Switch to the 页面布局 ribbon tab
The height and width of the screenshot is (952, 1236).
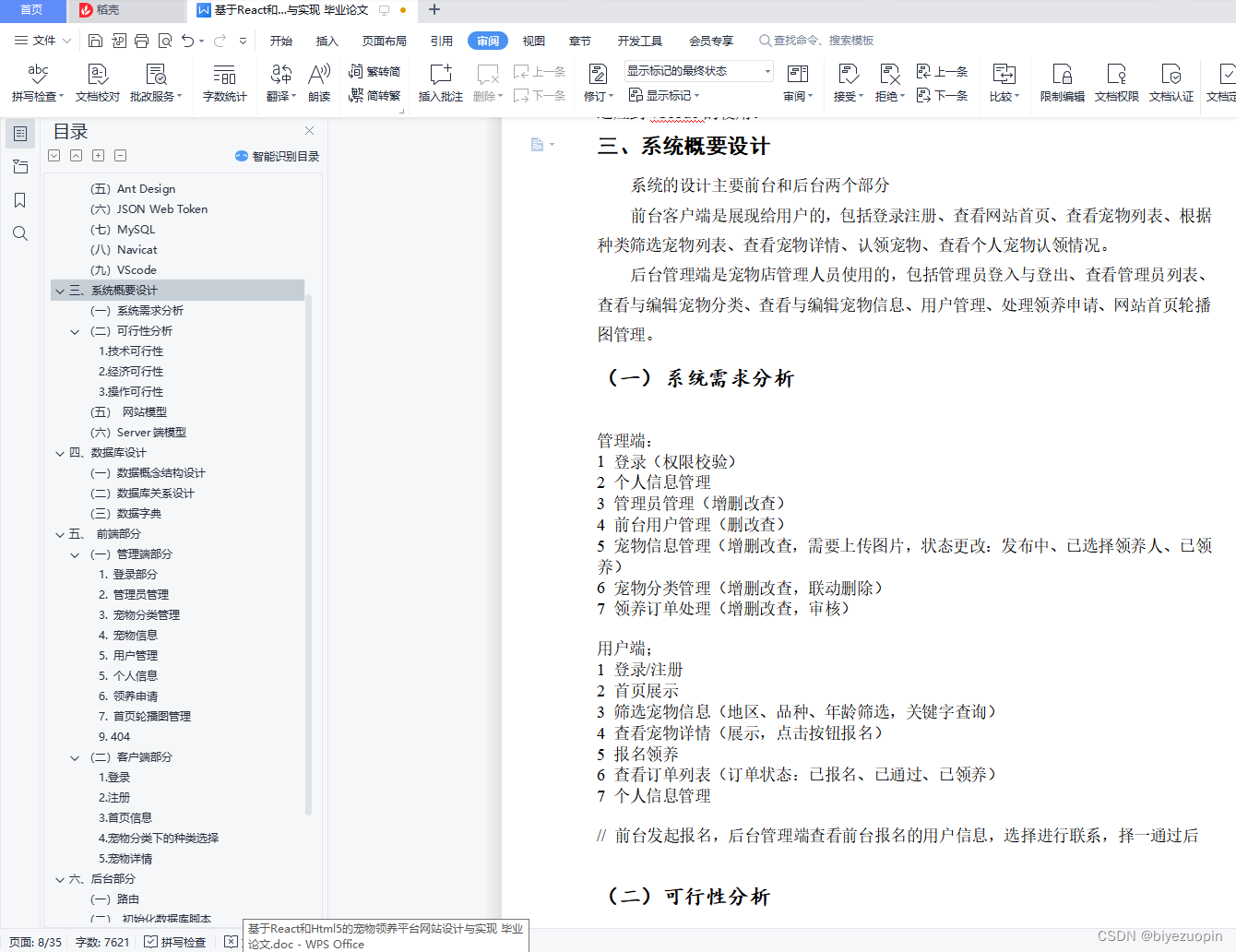(x=385, y=41)
